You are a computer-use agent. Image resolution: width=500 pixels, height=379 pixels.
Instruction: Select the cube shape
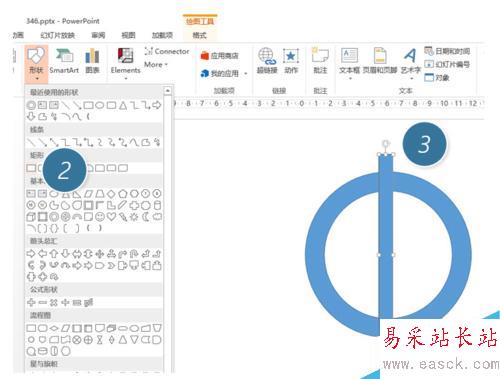tap(31, 217)
